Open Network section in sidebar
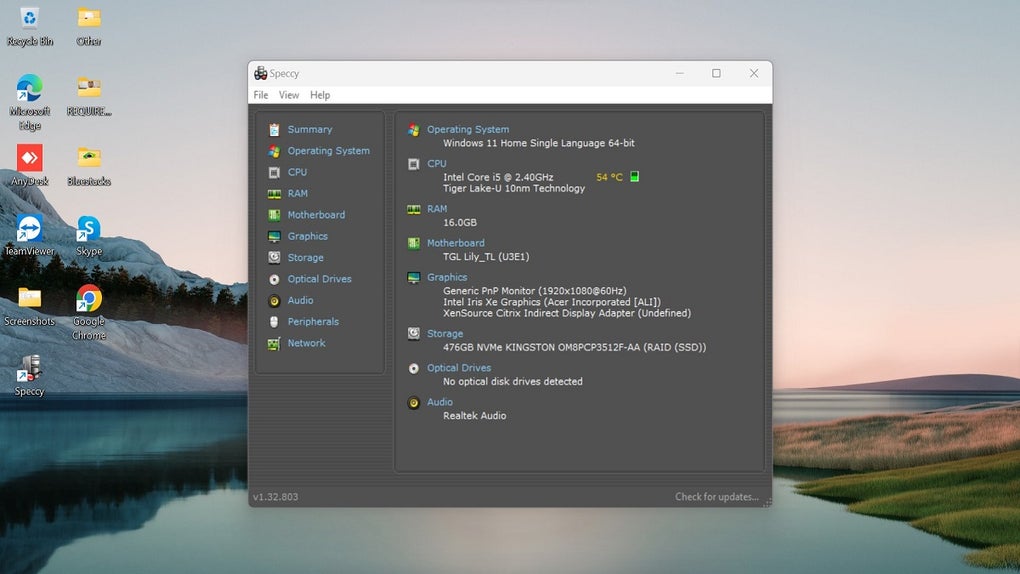1020x574 pixels. coord(306,343)
